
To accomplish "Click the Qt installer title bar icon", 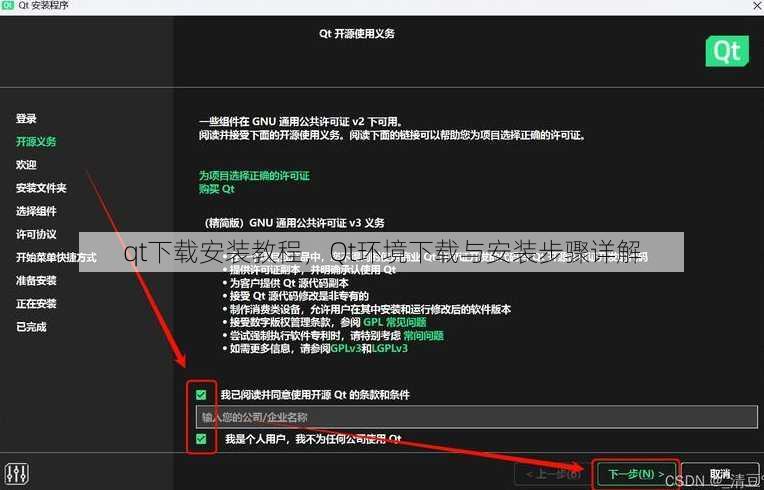I will pyautogui.click(x=7, y=5).
